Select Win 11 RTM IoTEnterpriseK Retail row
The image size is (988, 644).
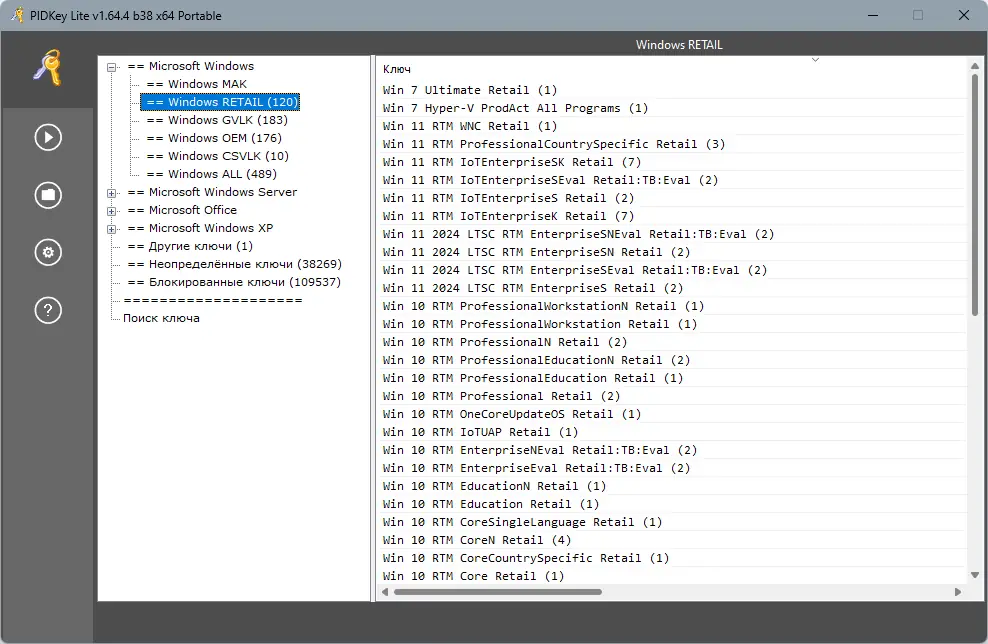point(671,216)
